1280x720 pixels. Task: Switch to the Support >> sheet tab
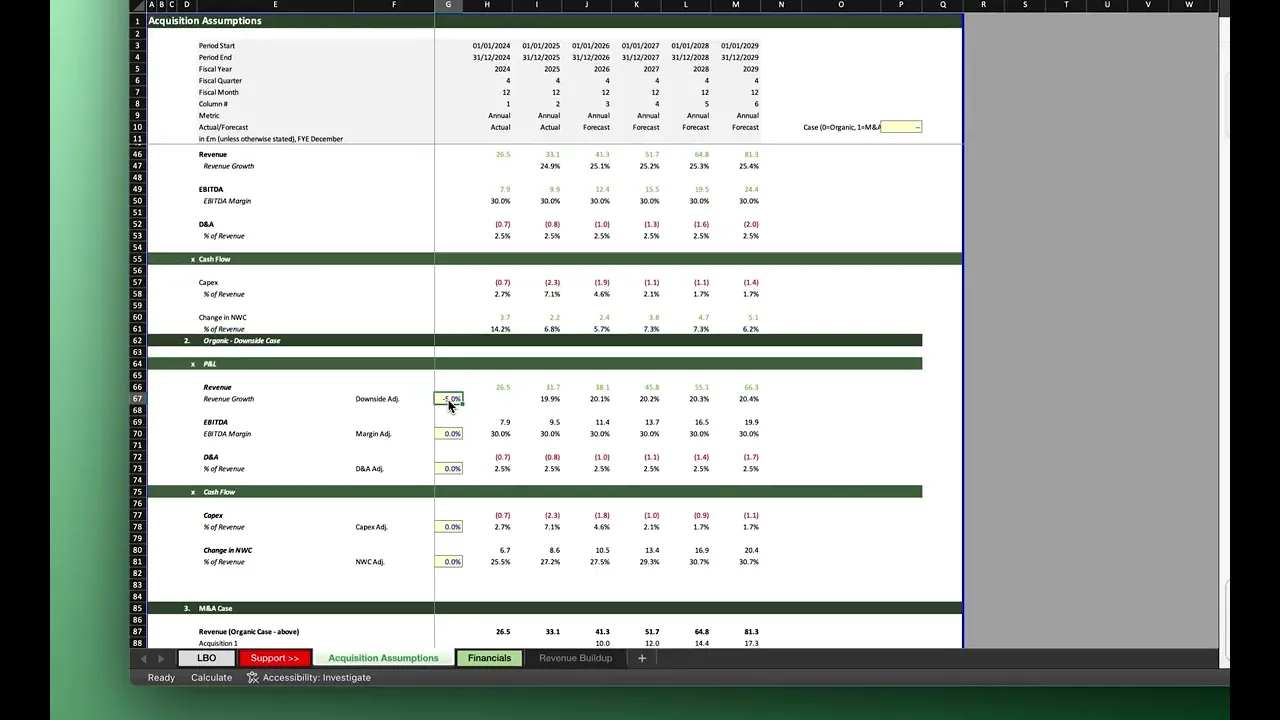(x=274, y=658)
